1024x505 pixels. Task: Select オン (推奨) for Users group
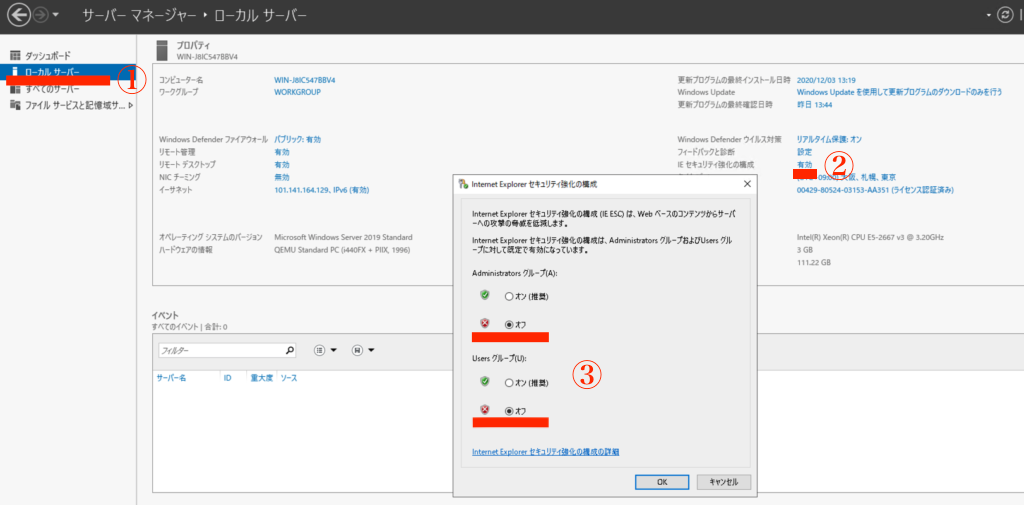[x=509, y=383]
